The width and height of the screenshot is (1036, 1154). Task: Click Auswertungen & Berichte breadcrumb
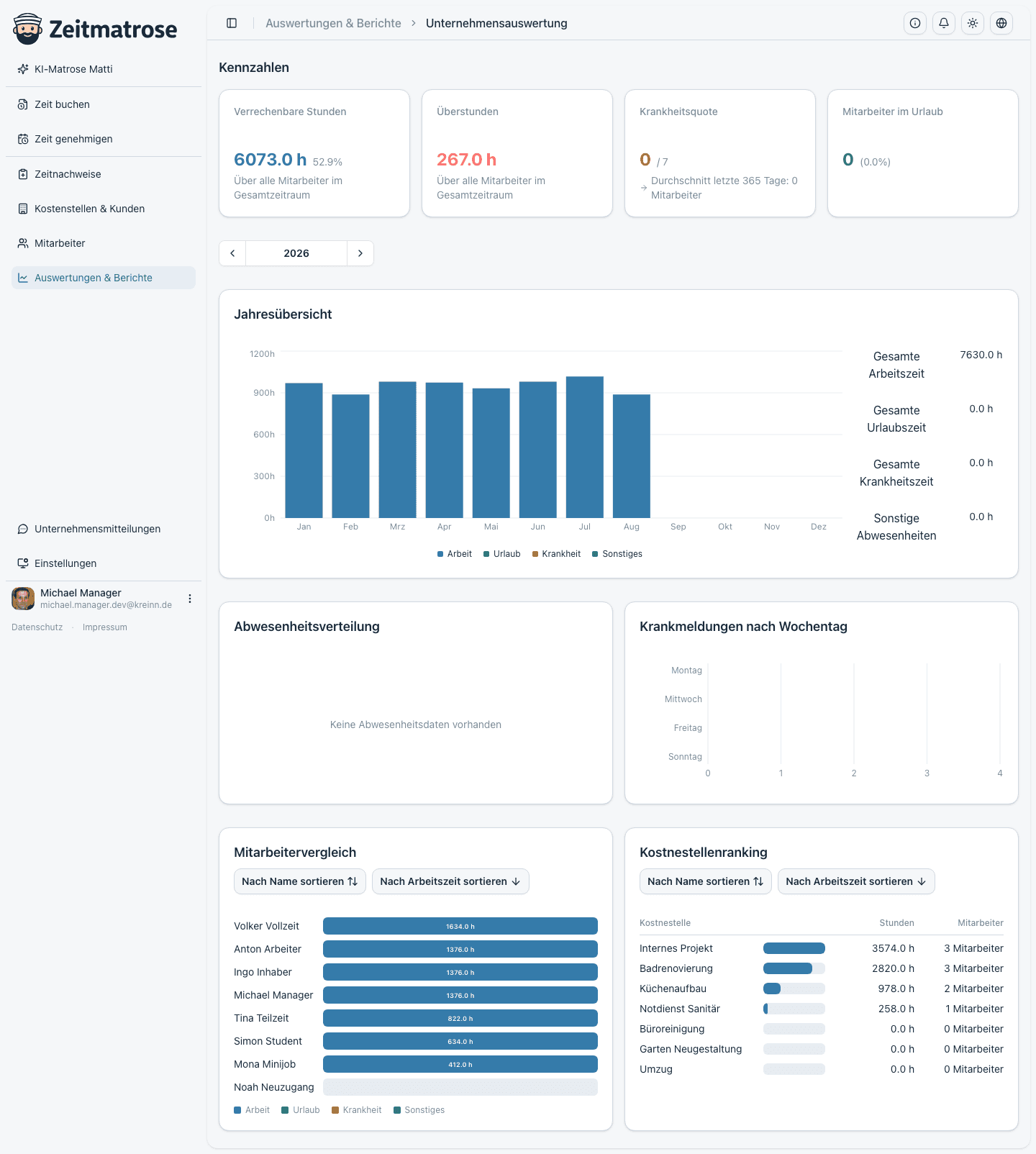click(x=333, y=23)
